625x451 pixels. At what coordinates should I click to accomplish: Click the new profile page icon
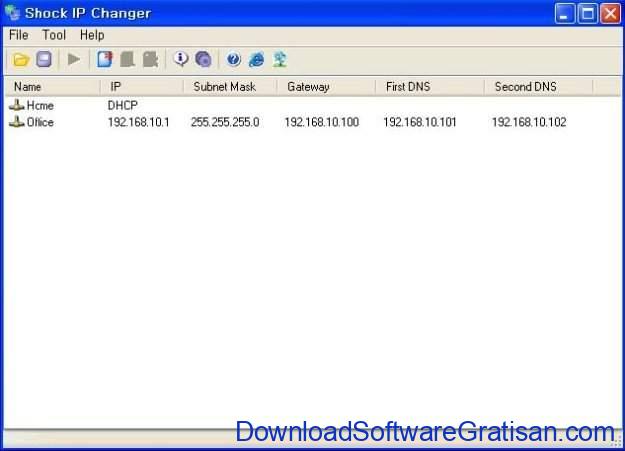(105, 59)
